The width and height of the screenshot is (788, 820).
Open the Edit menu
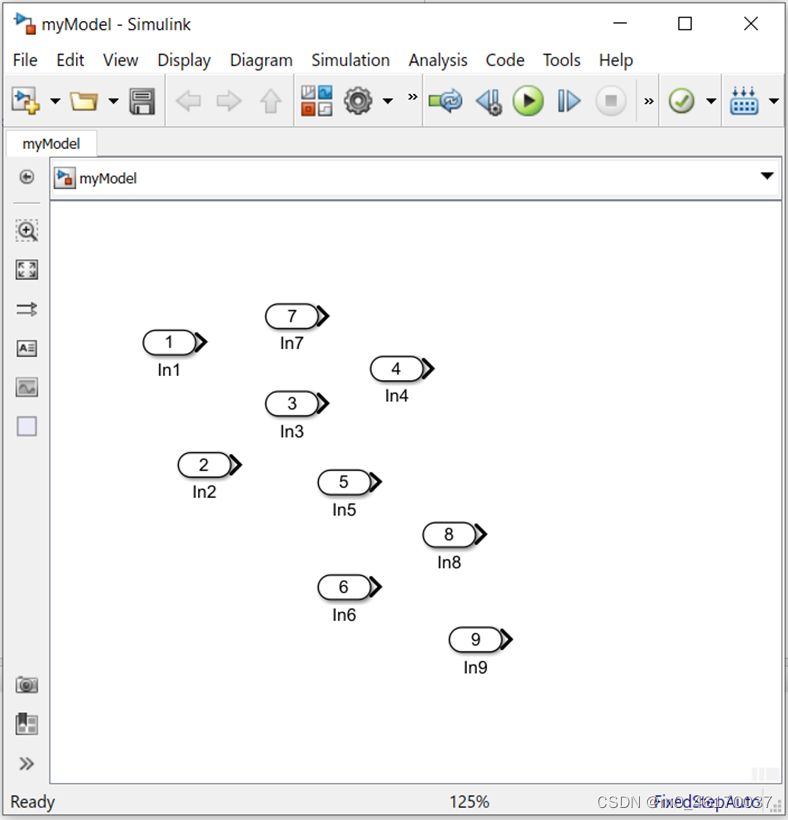coord(70,60)
